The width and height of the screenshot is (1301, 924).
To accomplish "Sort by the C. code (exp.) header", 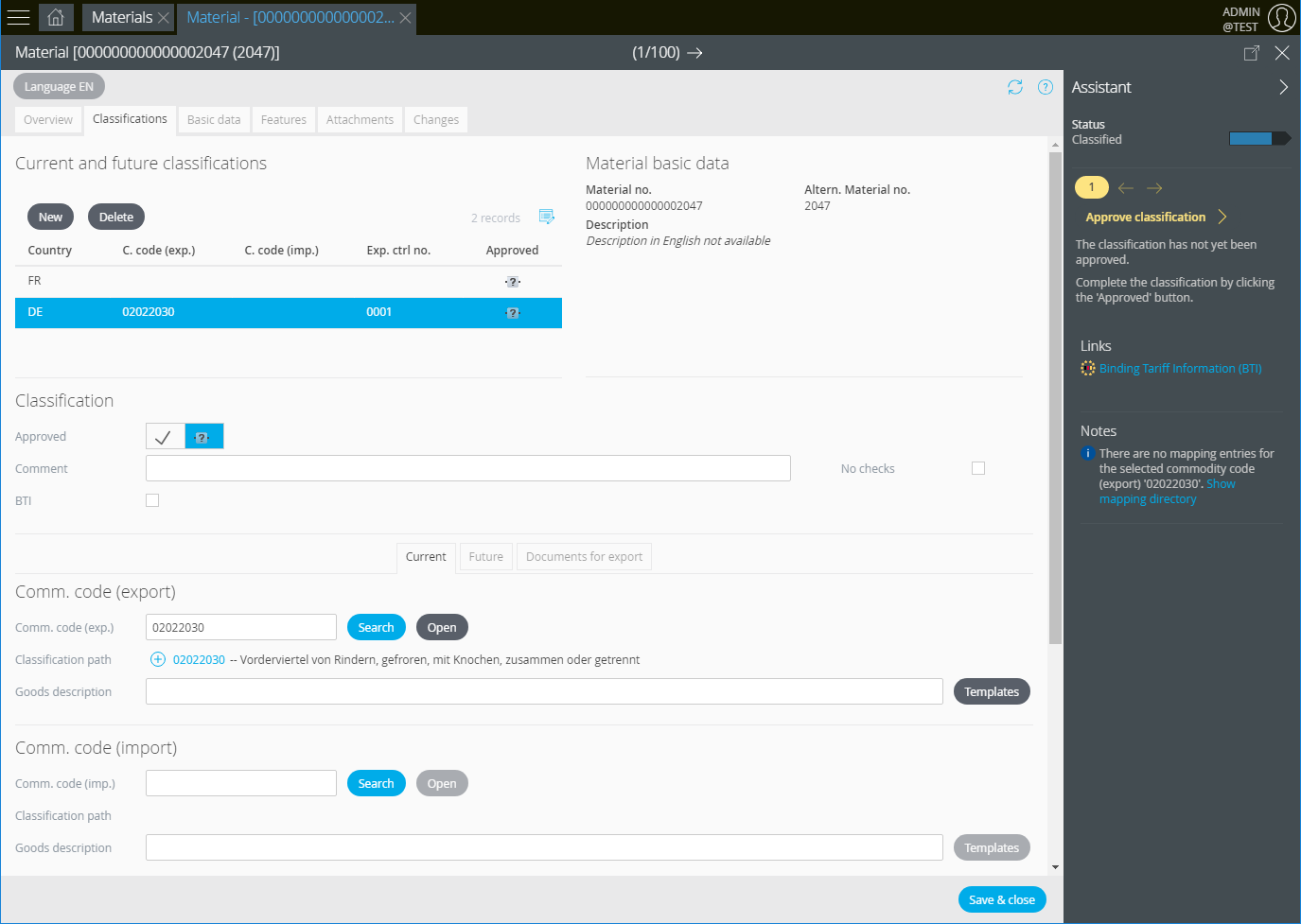I will tap(159, 251).
